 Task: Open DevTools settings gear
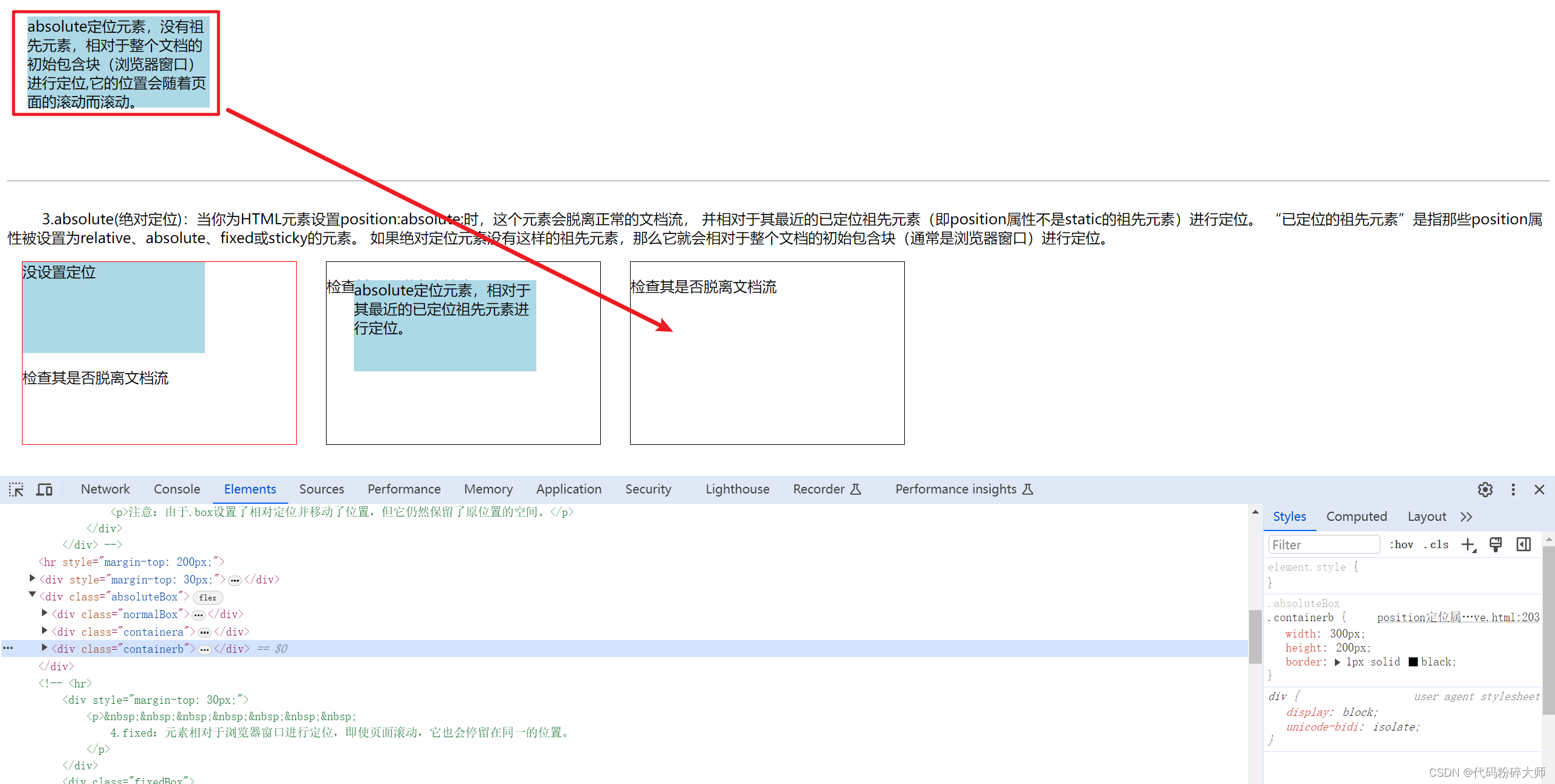1485,490
